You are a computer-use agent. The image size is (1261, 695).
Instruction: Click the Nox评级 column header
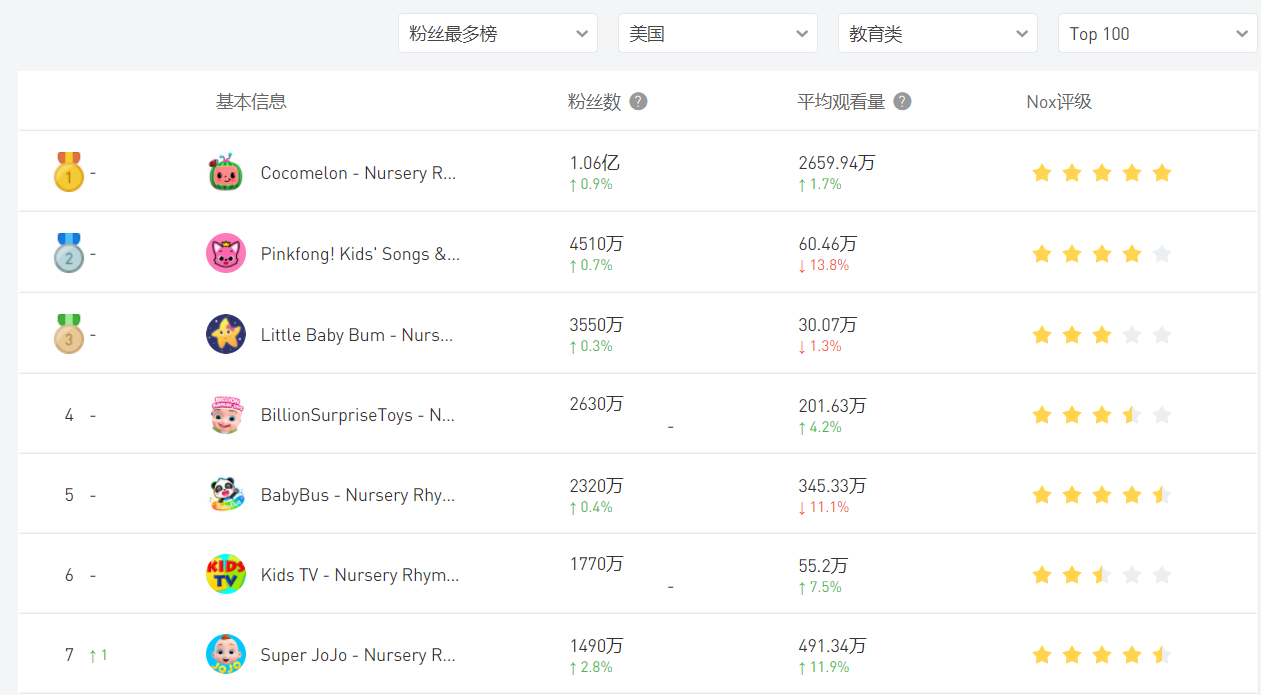1059,102
